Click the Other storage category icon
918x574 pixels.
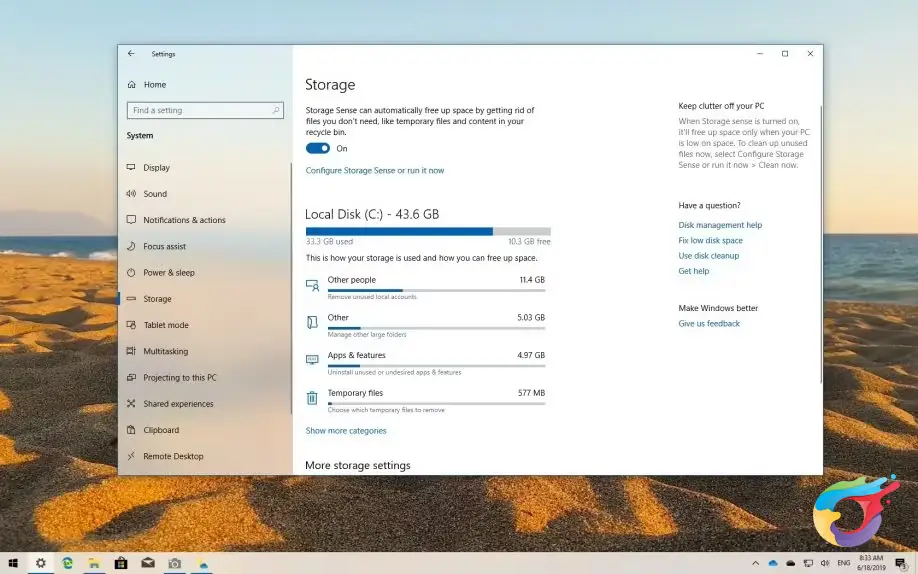312,322
